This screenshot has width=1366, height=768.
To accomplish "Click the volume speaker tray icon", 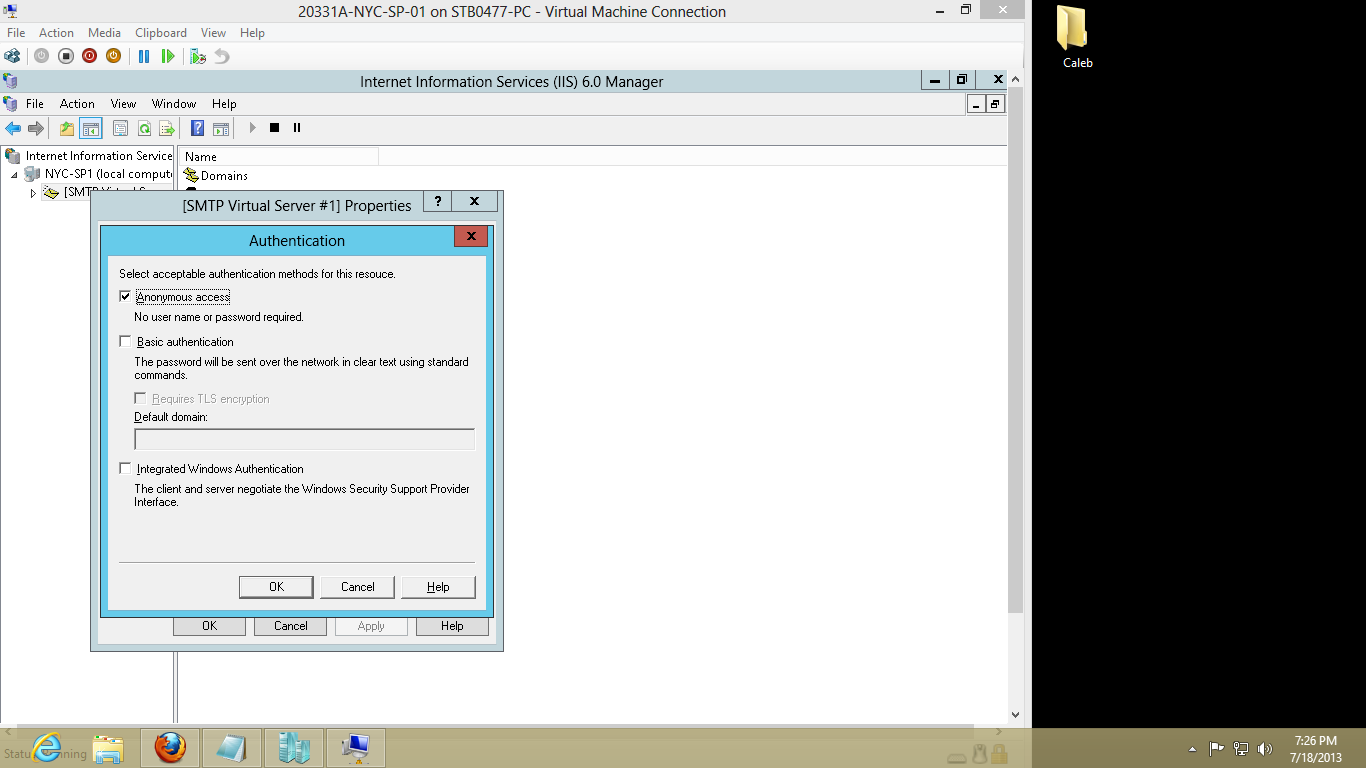I will (x=1265, y=748).
